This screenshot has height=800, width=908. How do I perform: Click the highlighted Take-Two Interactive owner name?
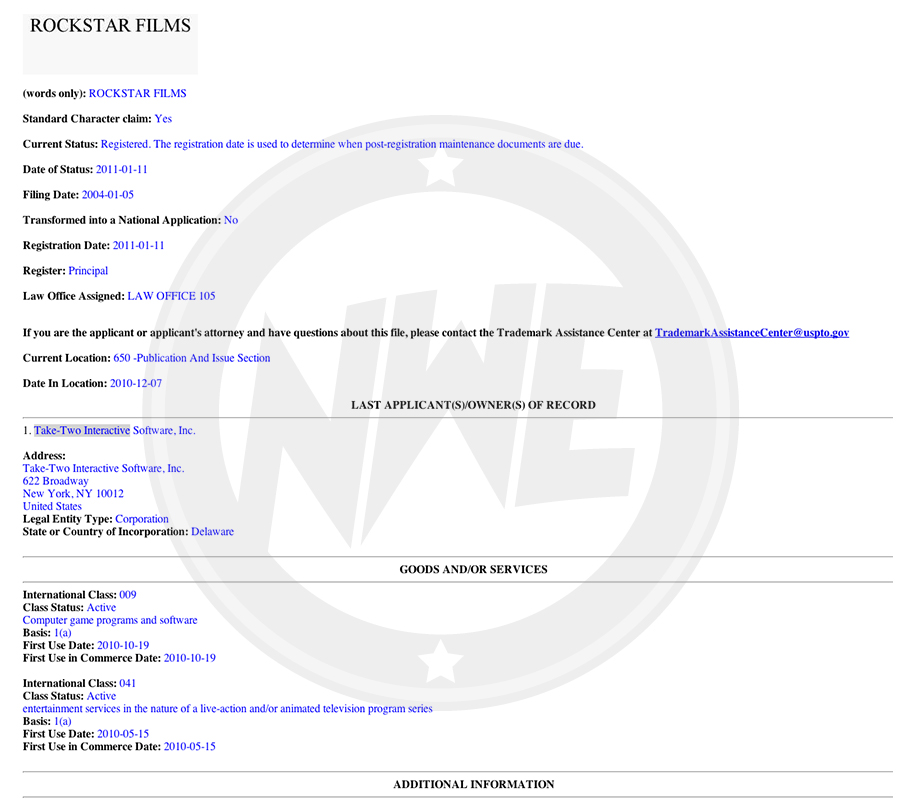click(82, 430)
